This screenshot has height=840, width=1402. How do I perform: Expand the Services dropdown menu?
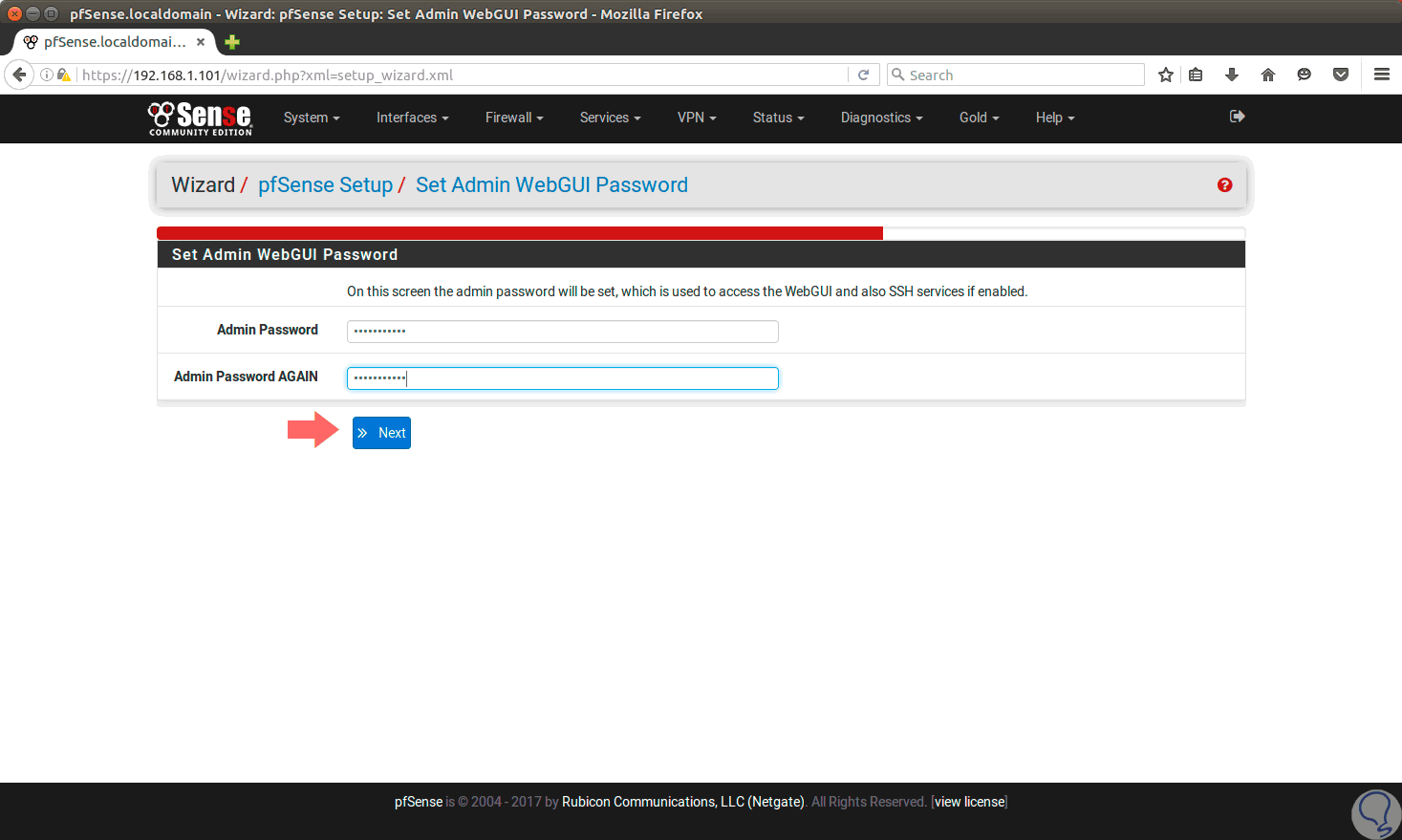[611, 118]
